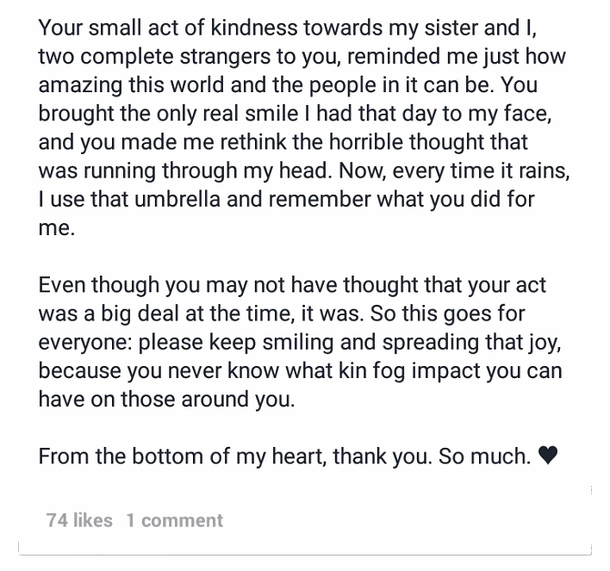Click the paragraph beginning 'Even though you may'
The height and width of the screenshot is (571, 610).
click(300, 342)
